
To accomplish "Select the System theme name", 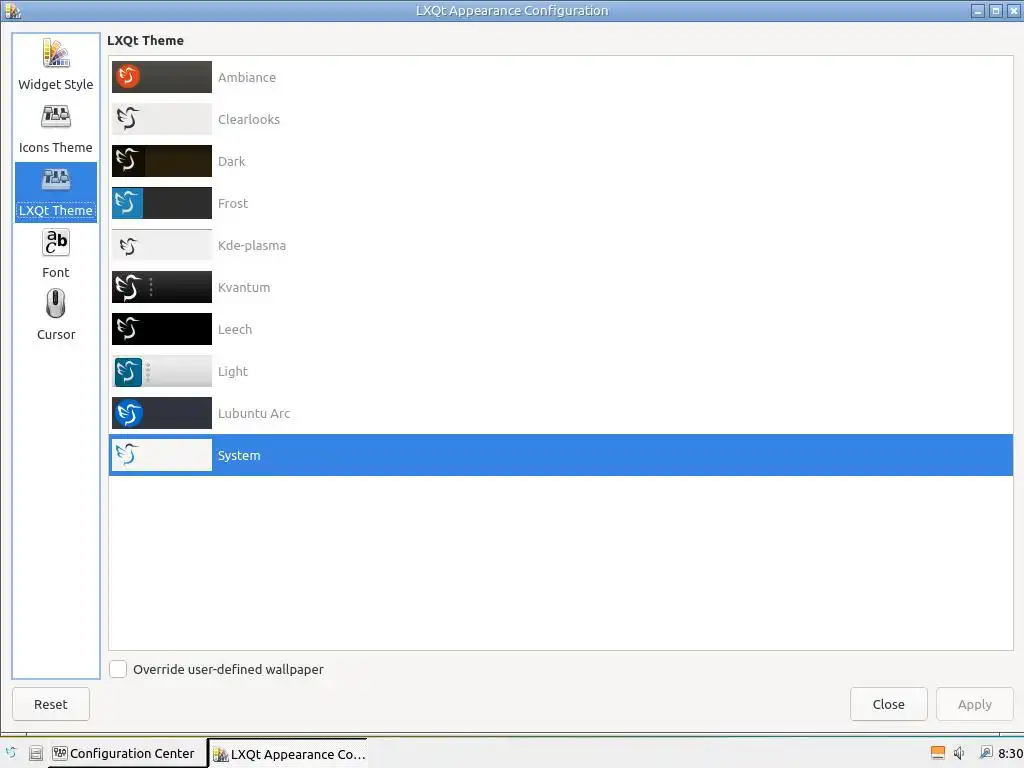I will click(x=239, y=456).
